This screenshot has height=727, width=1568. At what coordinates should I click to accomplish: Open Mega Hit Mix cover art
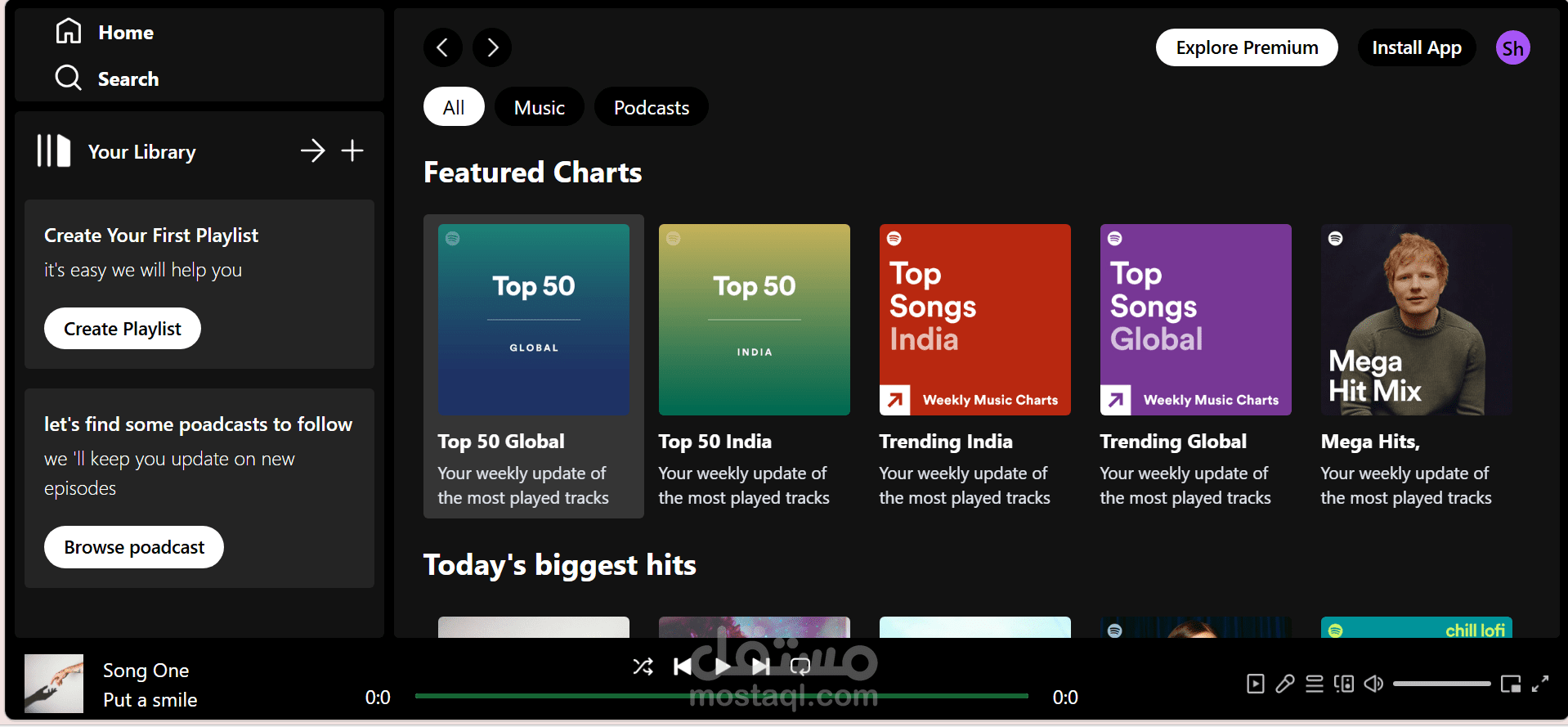[1417, 320]
